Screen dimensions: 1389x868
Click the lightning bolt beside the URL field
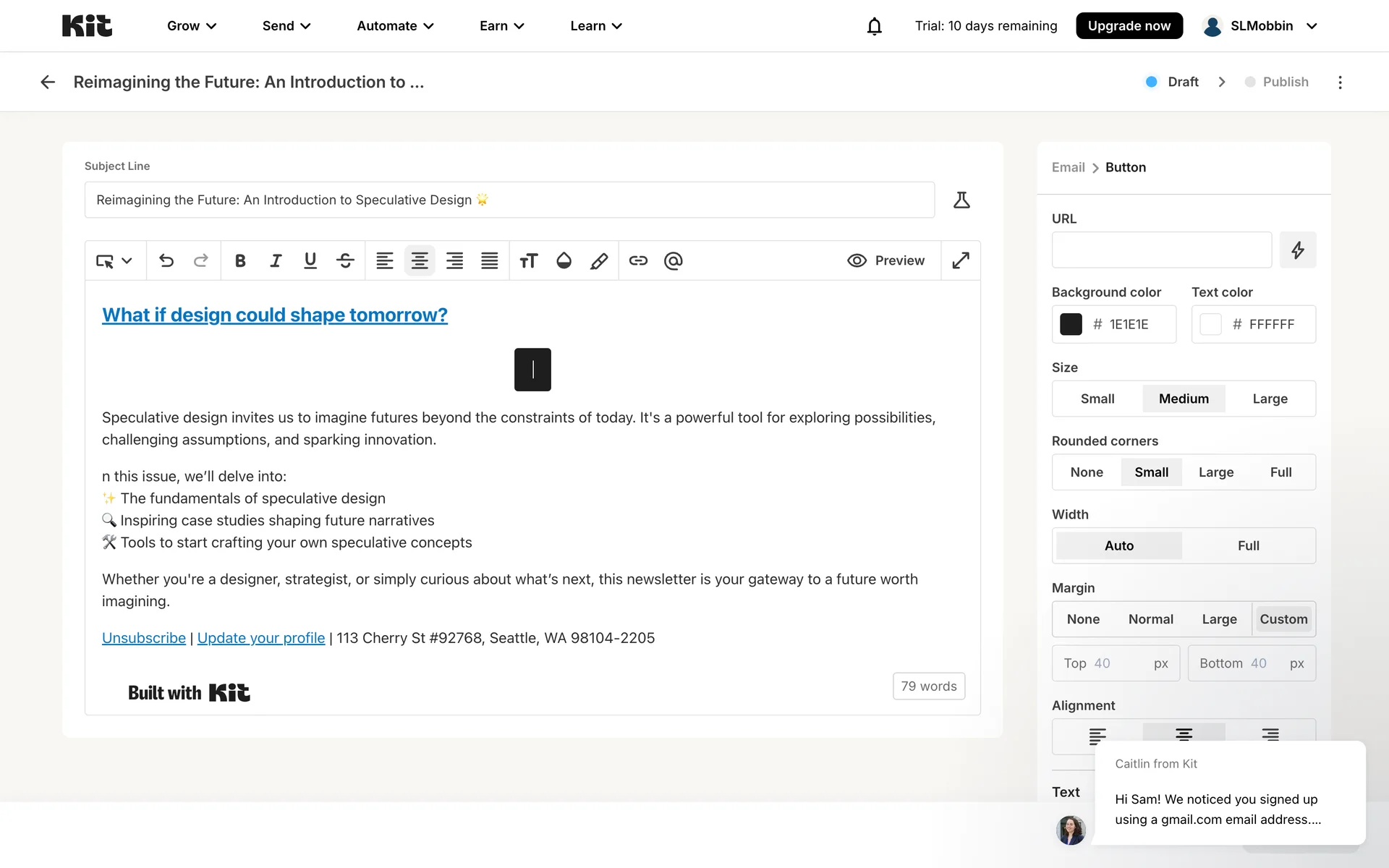(1298, 250)
